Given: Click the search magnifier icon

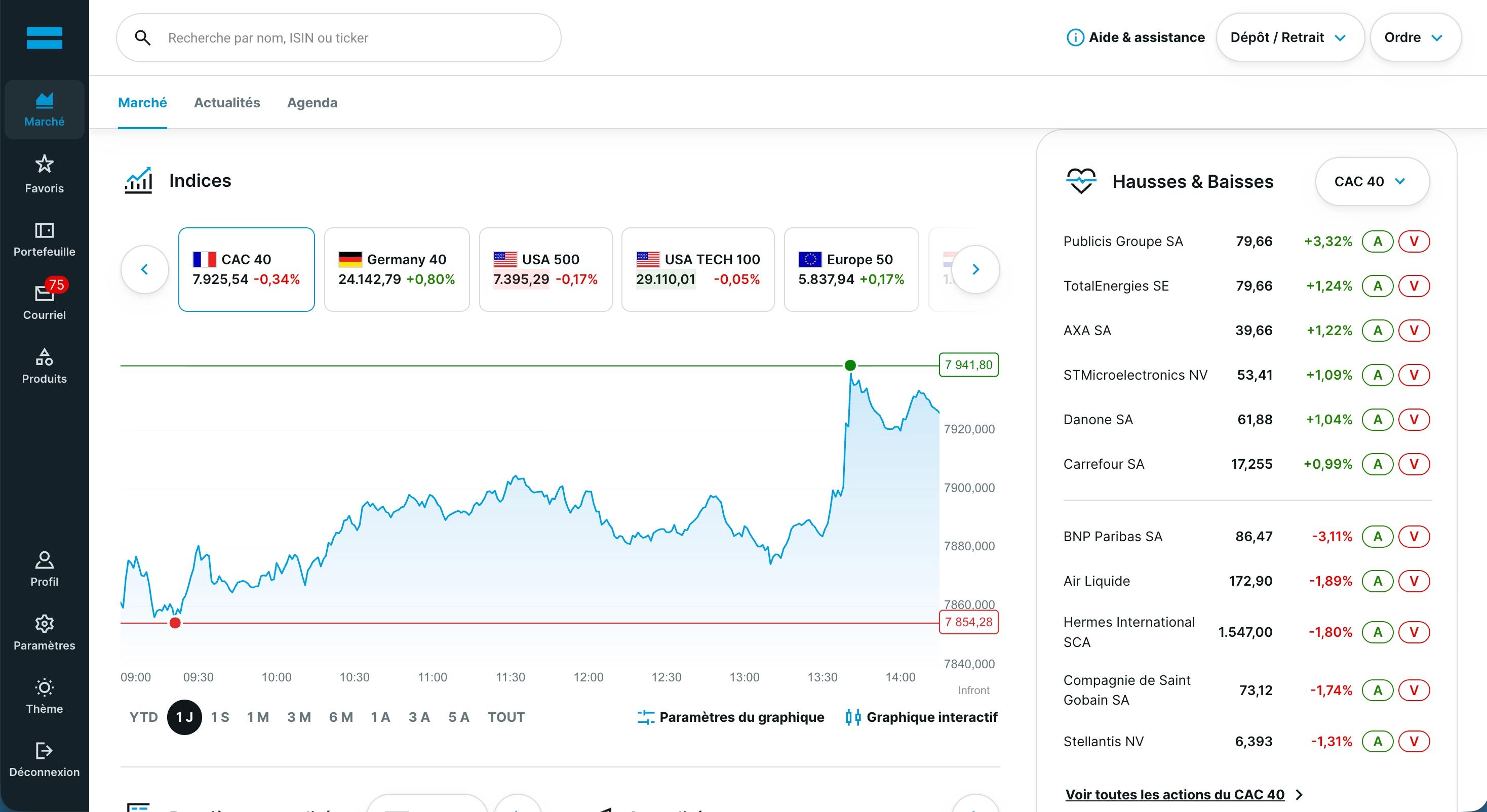Looking at the screenshot, I should (x=143, y=38).
